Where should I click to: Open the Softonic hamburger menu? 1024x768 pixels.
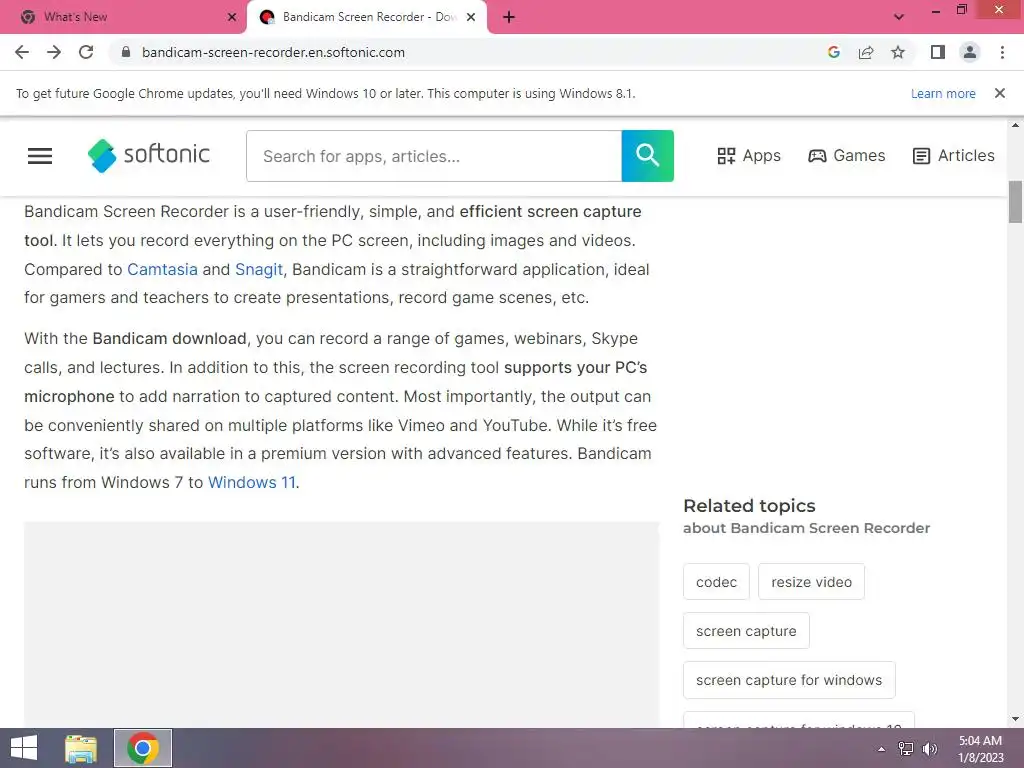coord(40,156)
